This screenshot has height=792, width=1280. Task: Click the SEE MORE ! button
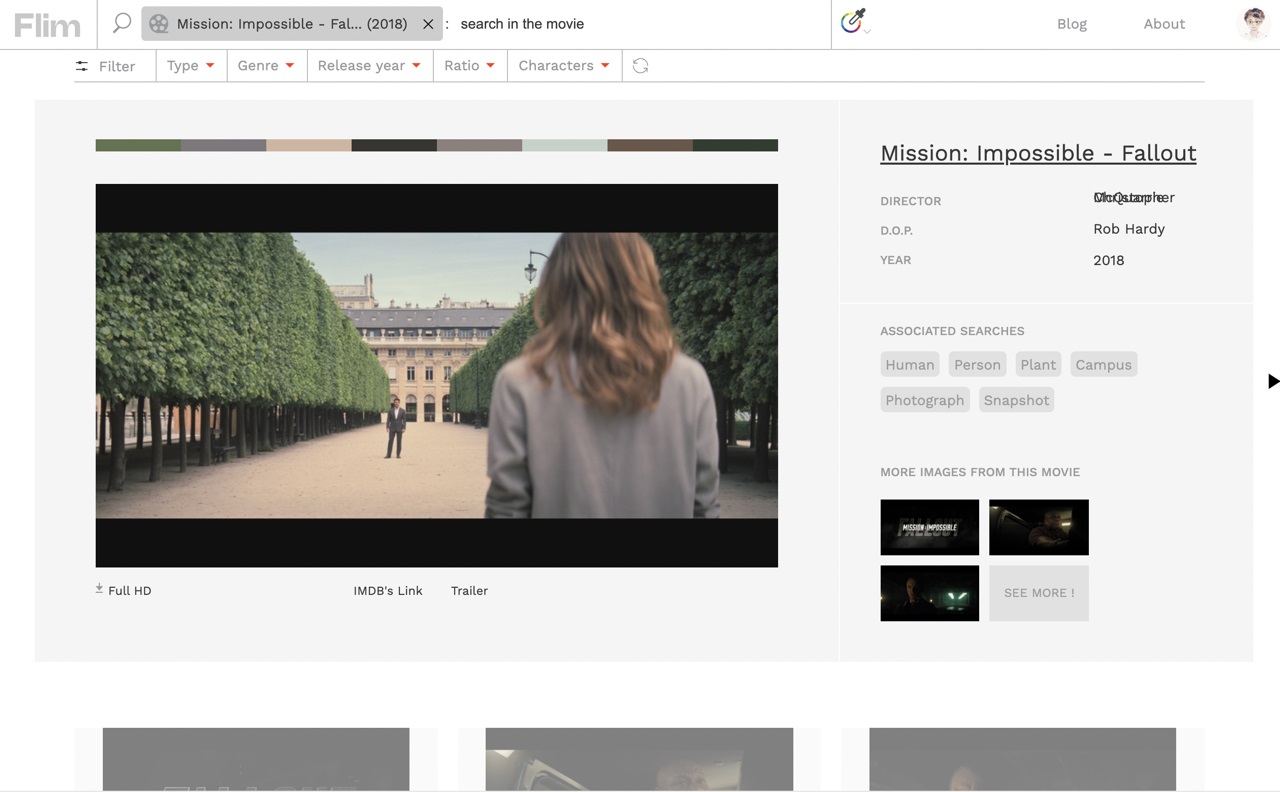point(1039,593)
